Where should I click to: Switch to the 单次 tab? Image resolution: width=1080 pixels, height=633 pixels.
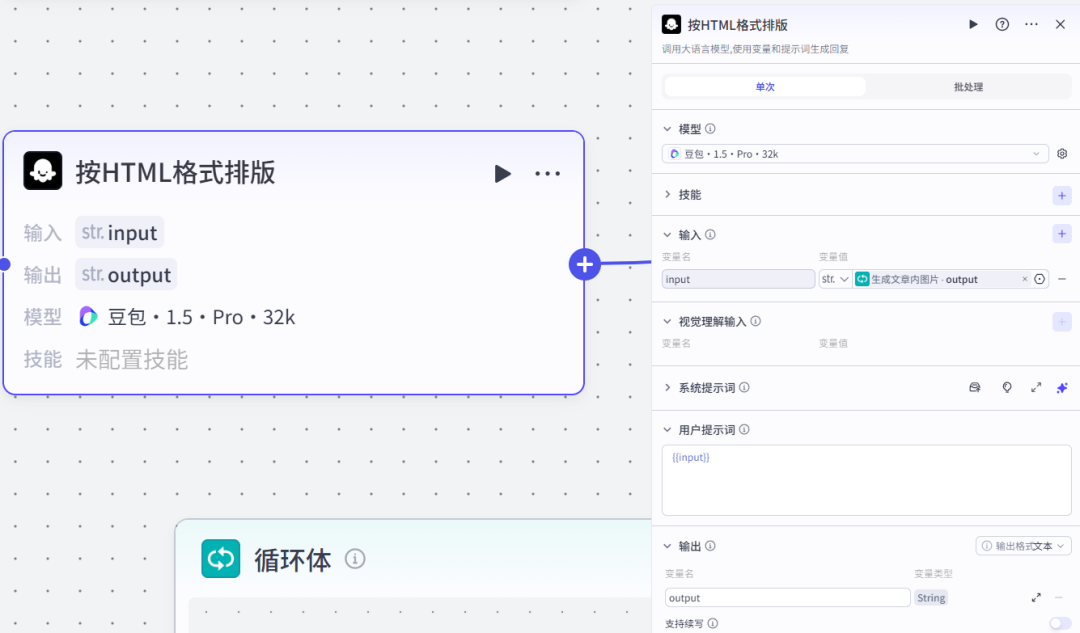click(765, 87)
